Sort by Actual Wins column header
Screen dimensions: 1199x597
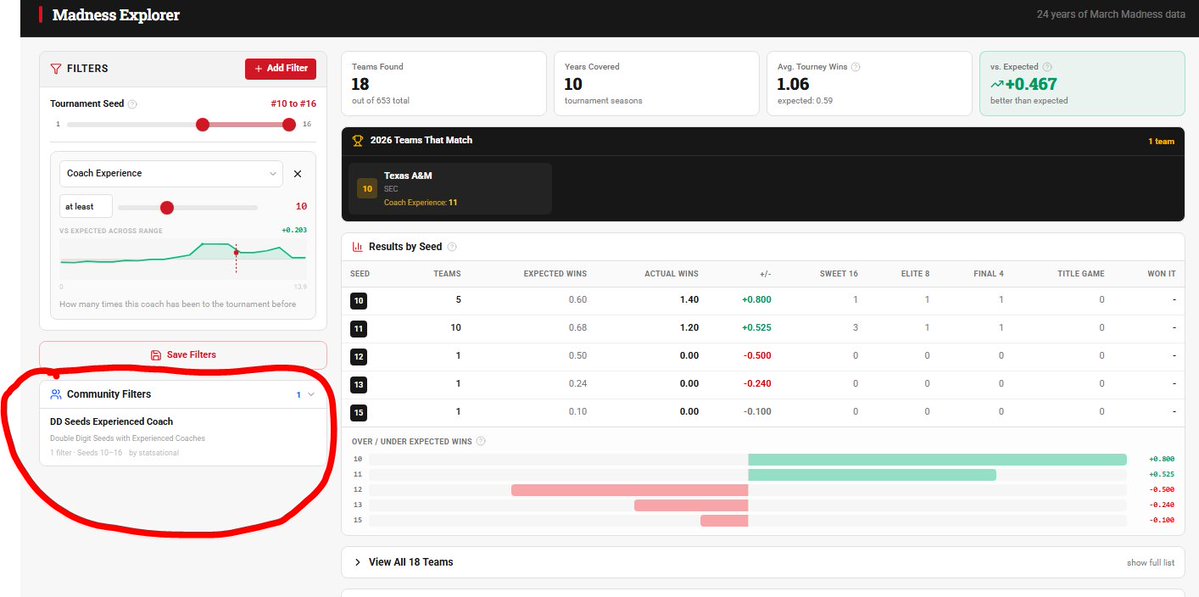pyautogui.click(x=671, y=274)
